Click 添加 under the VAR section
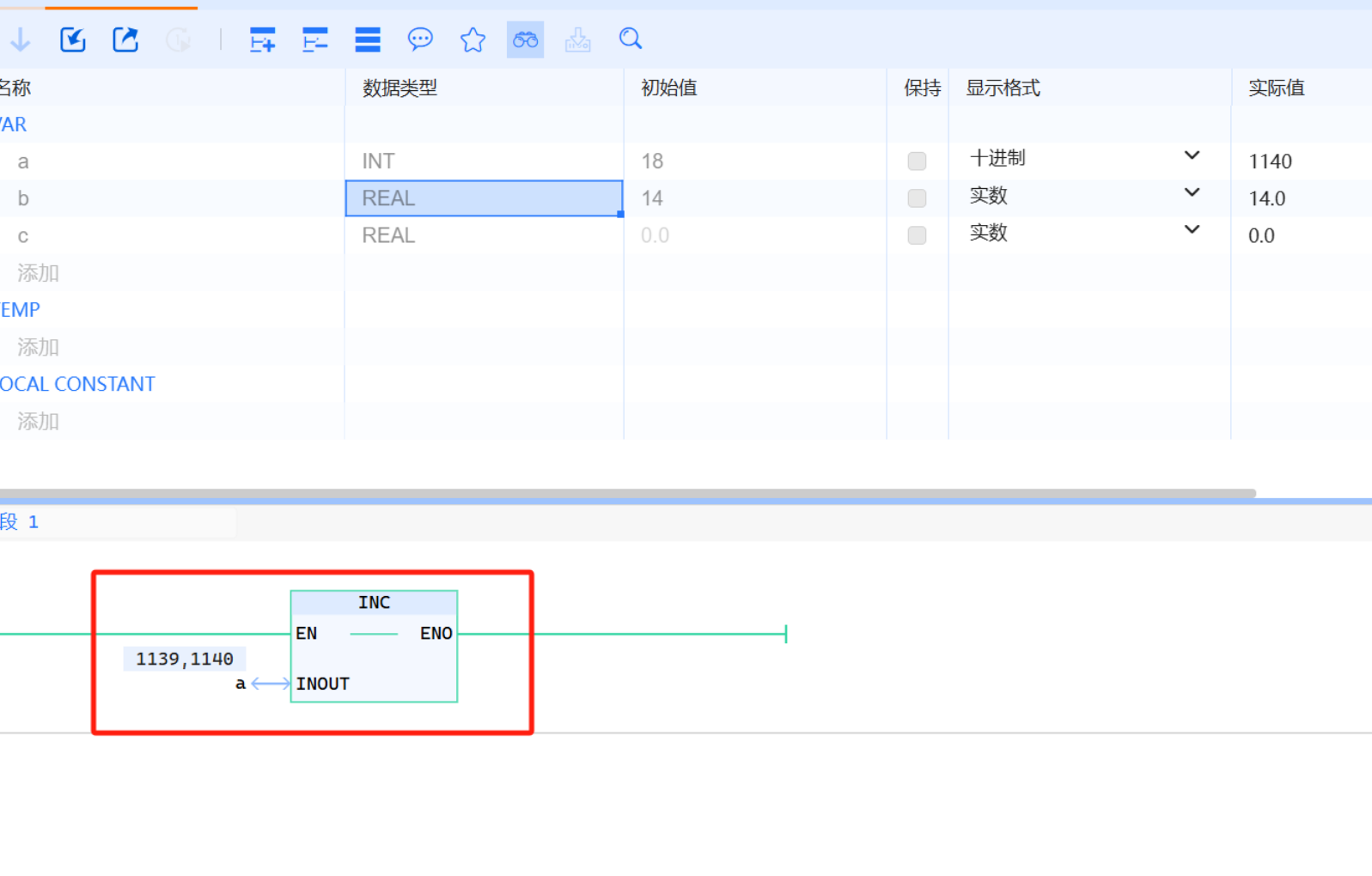Screen dimensions: 1372x876 [x=38, y=273]
